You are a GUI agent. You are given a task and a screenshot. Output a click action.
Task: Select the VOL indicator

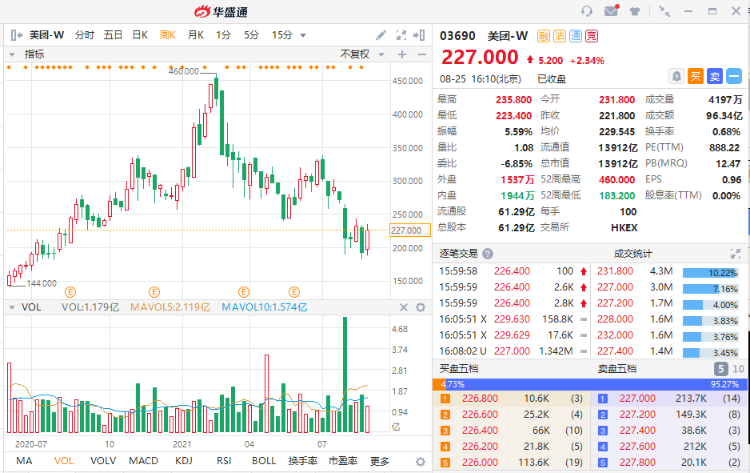point(64,461)
